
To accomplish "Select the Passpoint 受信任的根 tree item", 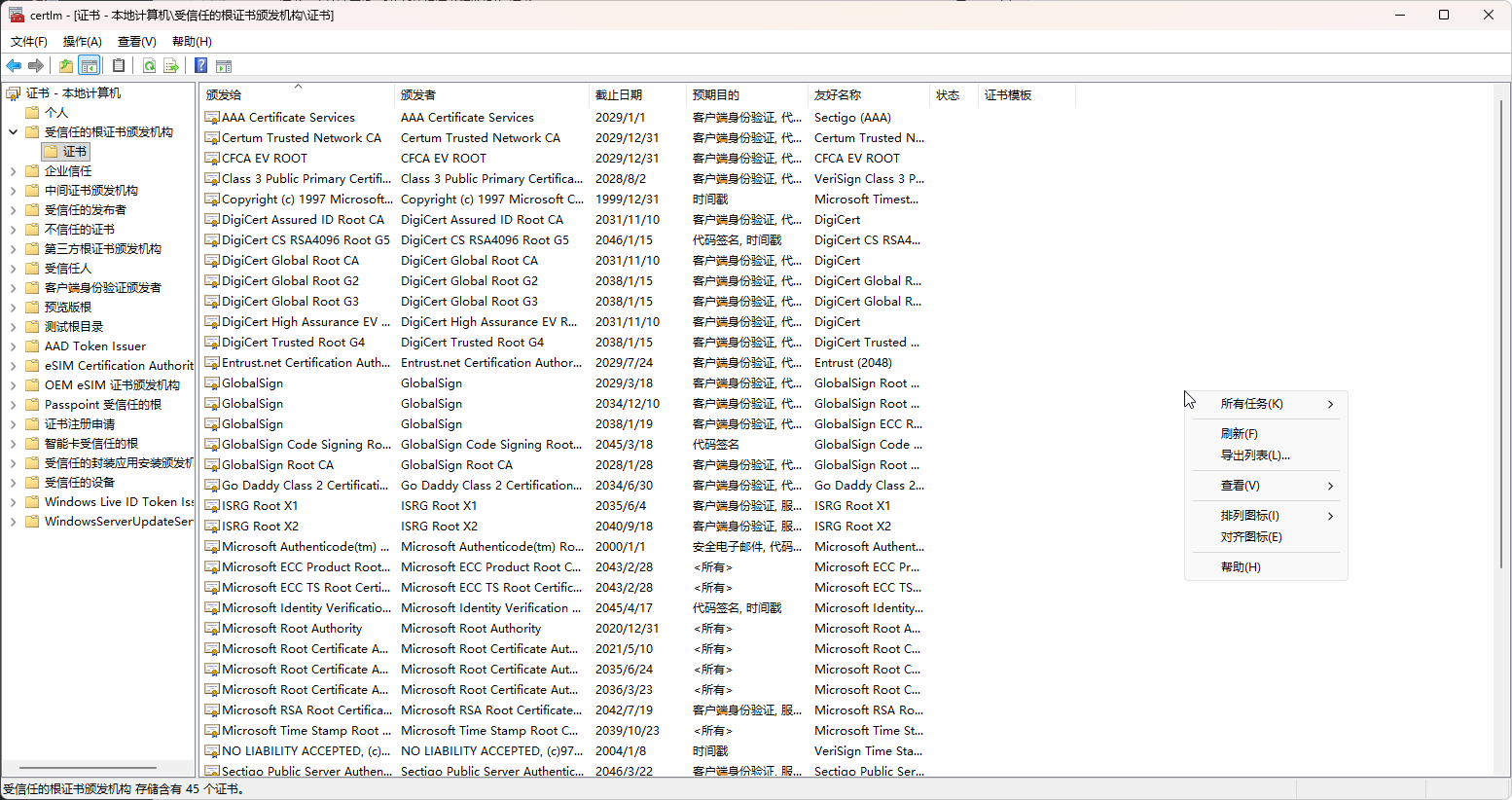I will 103,405.
